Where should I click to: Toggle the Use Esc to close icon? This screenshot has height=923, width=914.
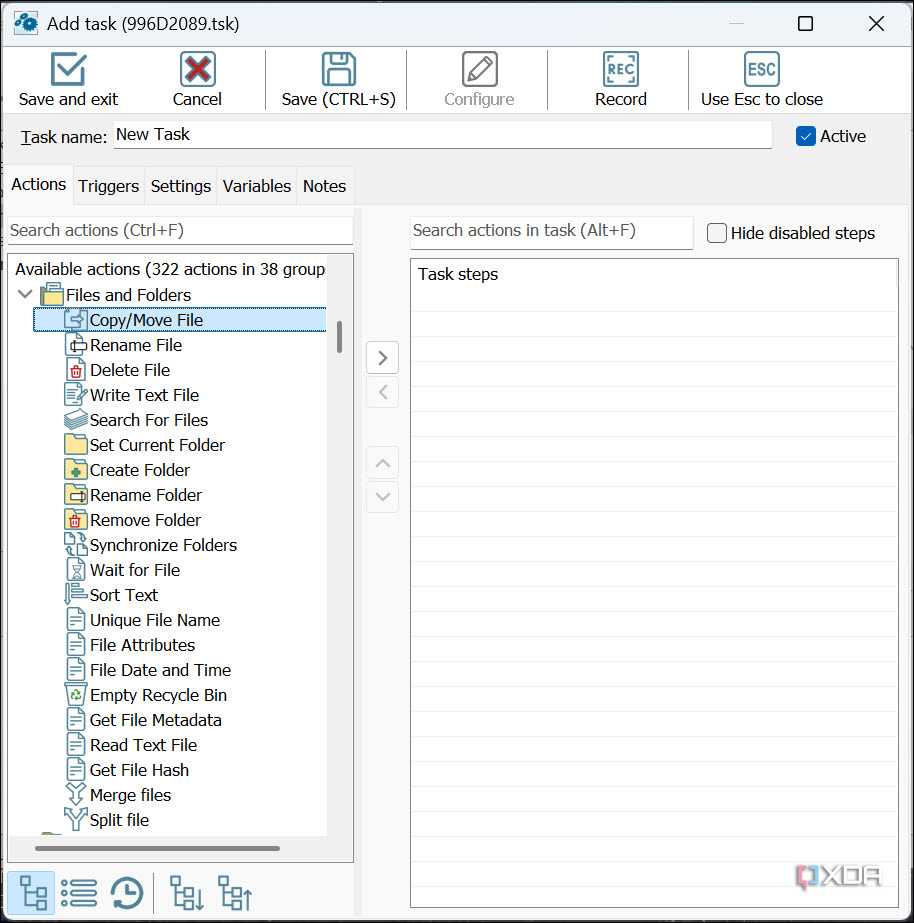pyautogui.click(x=762, y=69)
